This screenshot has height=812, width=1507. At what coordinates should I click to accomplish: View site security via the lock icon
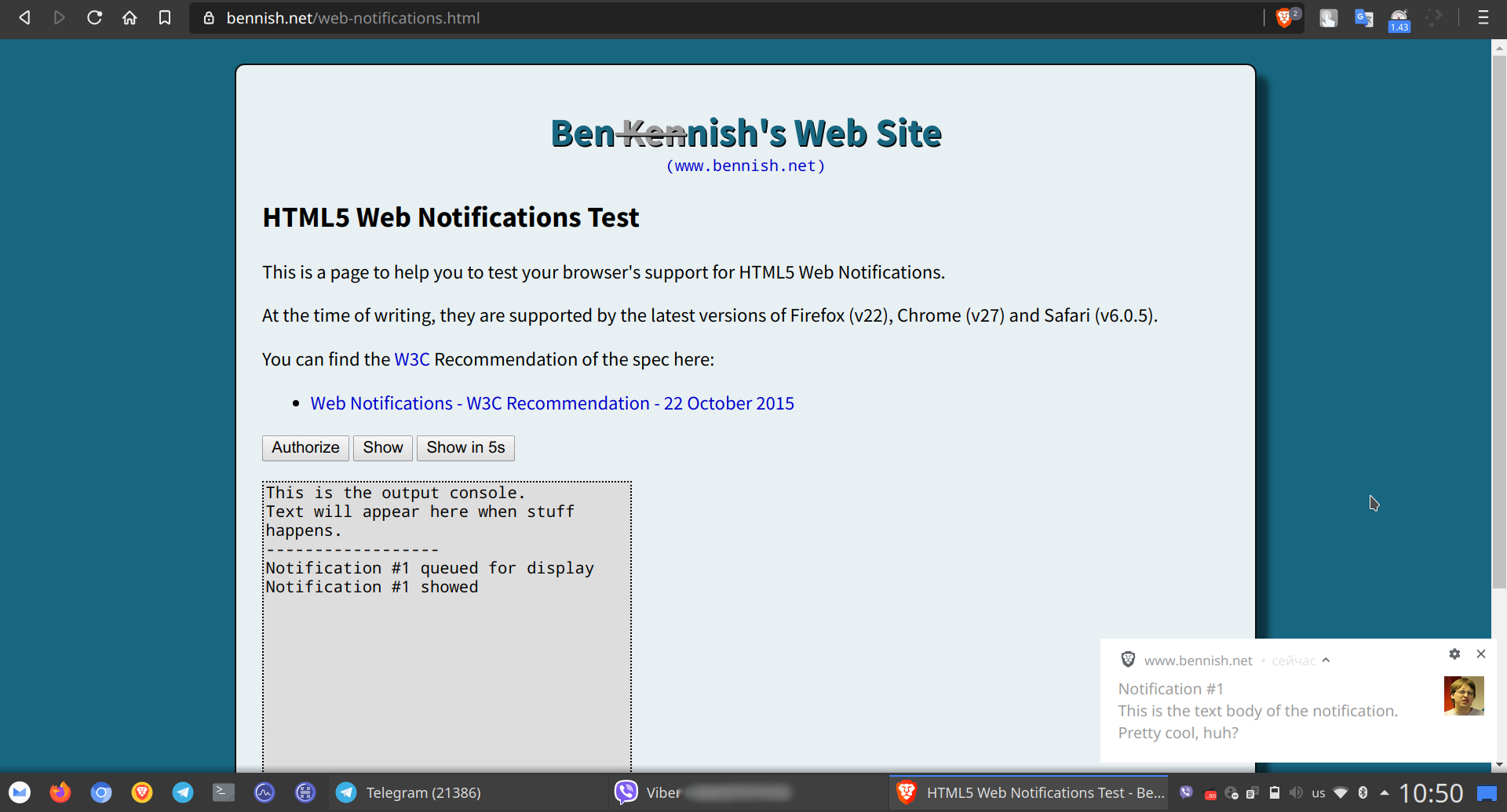[x=209, y=18]
